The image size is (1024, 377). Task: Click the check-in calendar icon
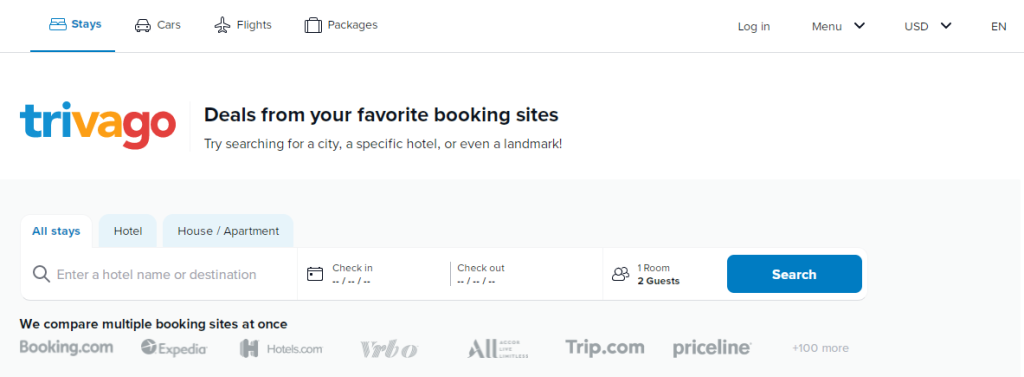315,274
